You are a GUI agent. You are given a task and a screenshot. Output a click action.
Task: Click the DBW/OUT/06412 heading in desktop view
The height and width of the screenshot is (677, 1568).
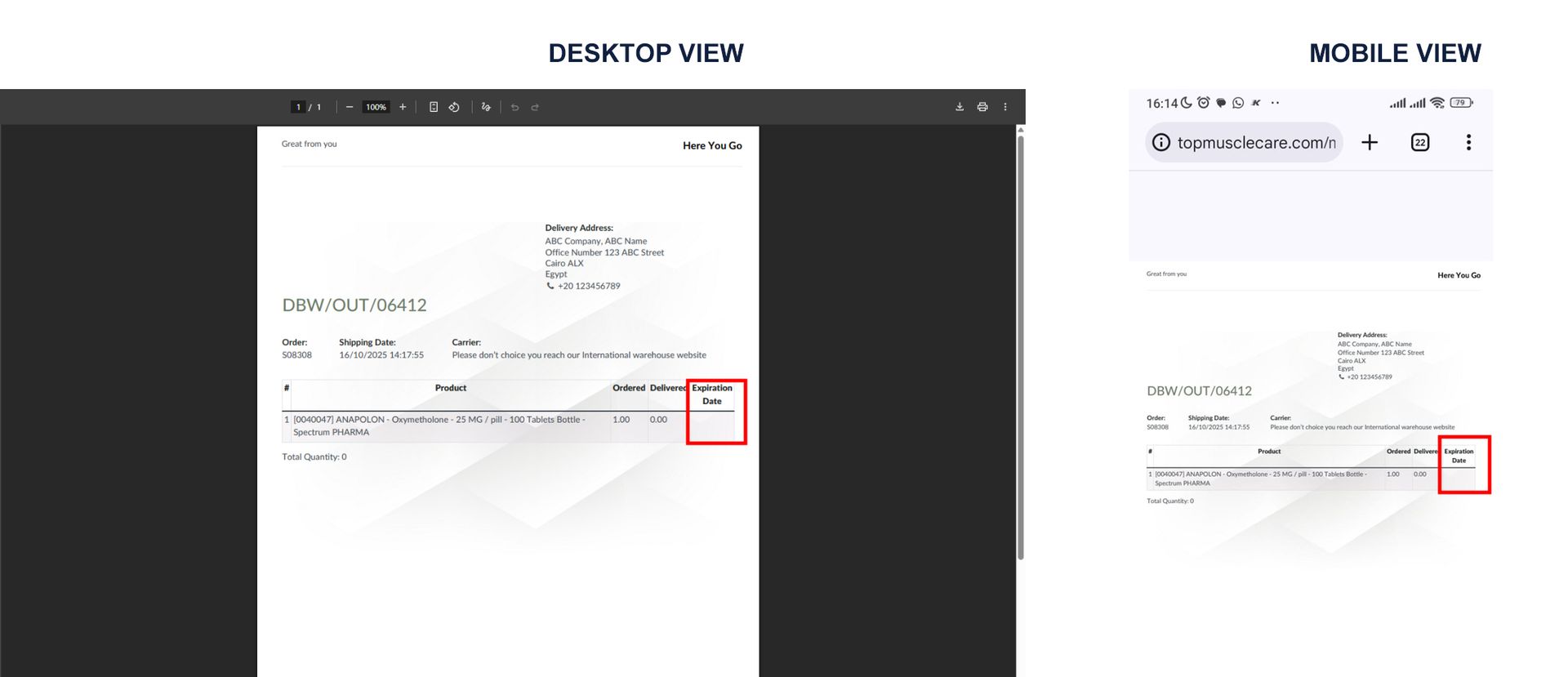[x=354, y=305]
